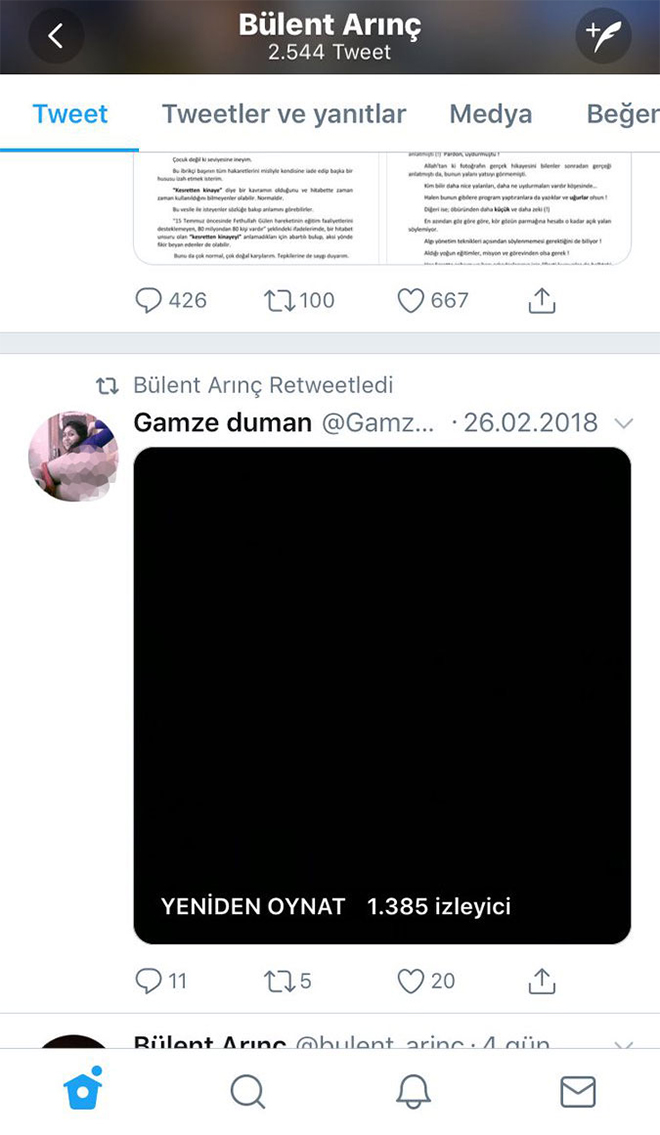660x1135 pixels.
Task: Like the tweet with 667 likes
Action: pos(411,300)
